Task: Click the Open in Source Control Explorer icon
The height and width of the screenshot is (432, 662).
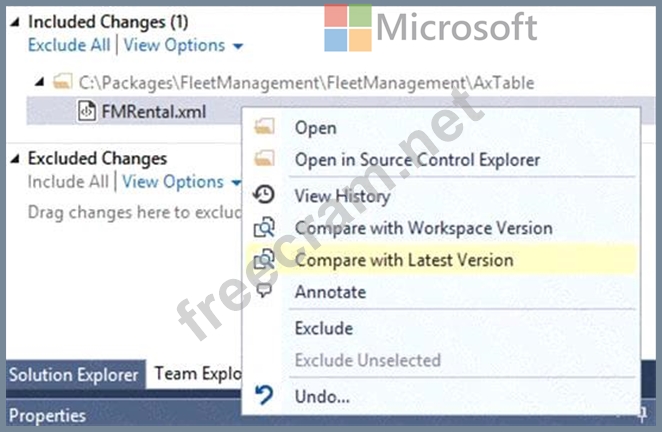Action: (x=265, y=160)
